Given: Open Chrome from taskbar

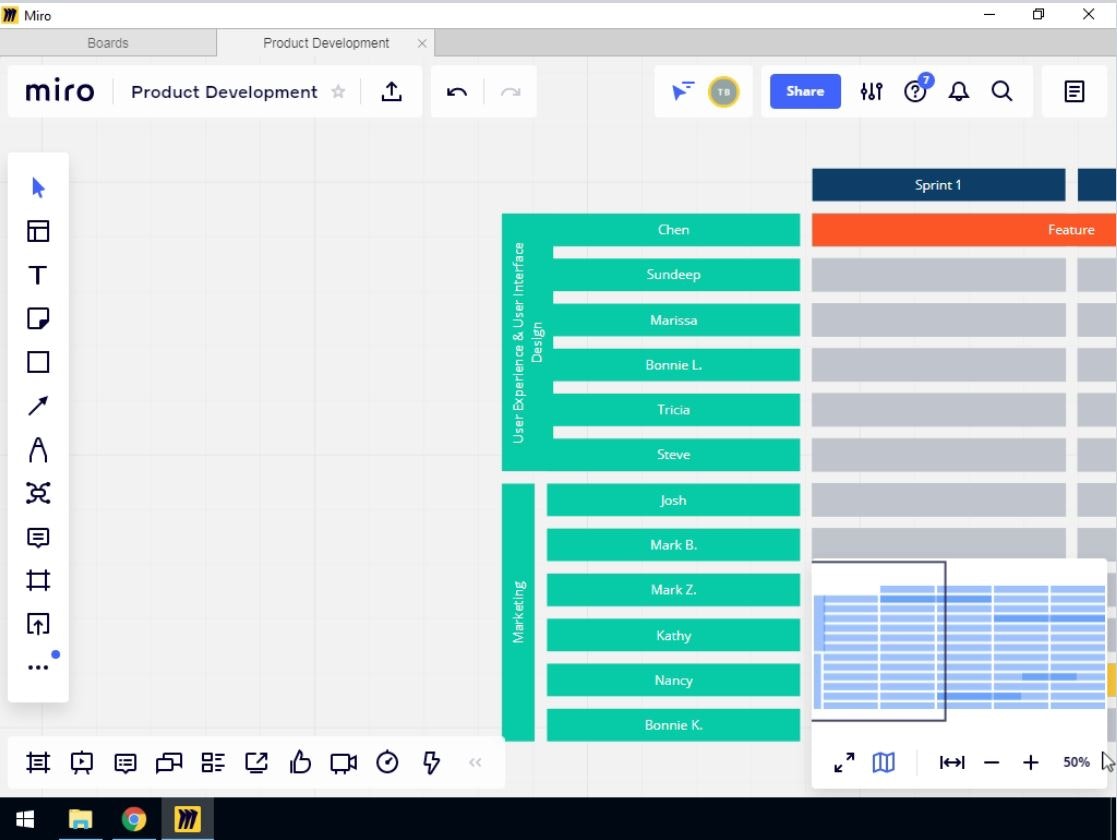Looking at the screenshot, I should click(x=133, y=819).
